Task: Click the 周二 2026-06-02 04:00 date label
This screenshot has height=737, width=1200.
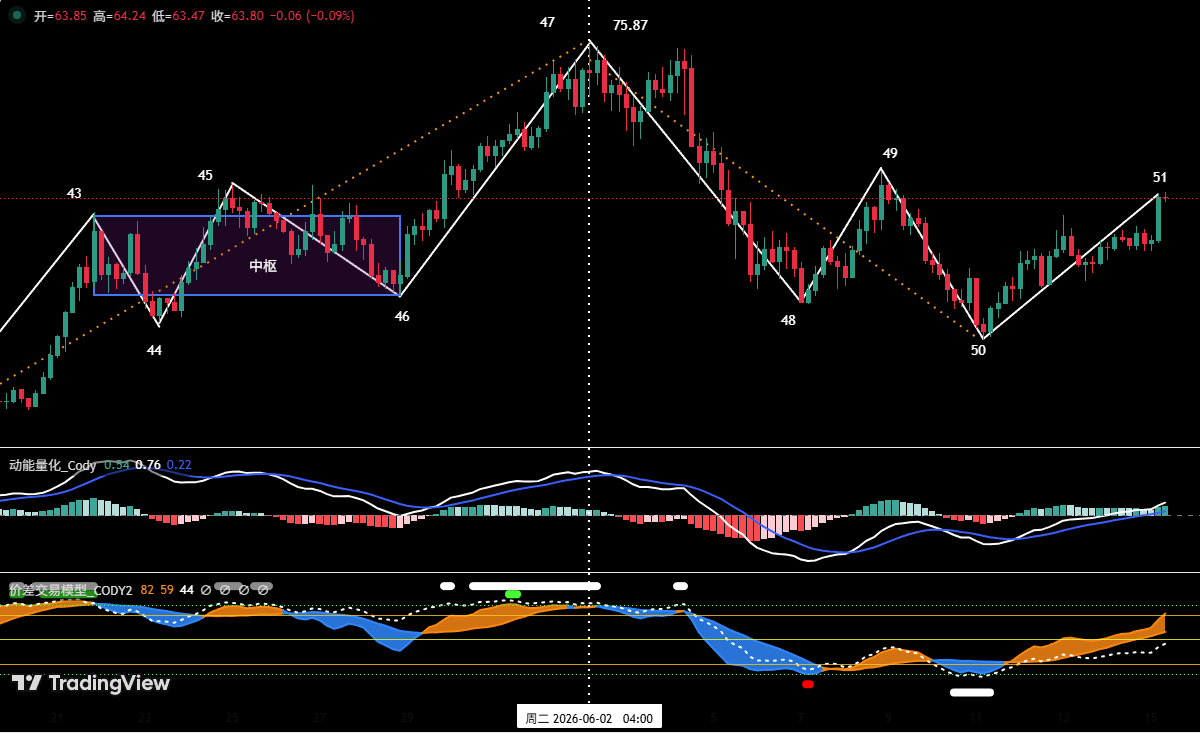Action: click(x=589, y=718)
